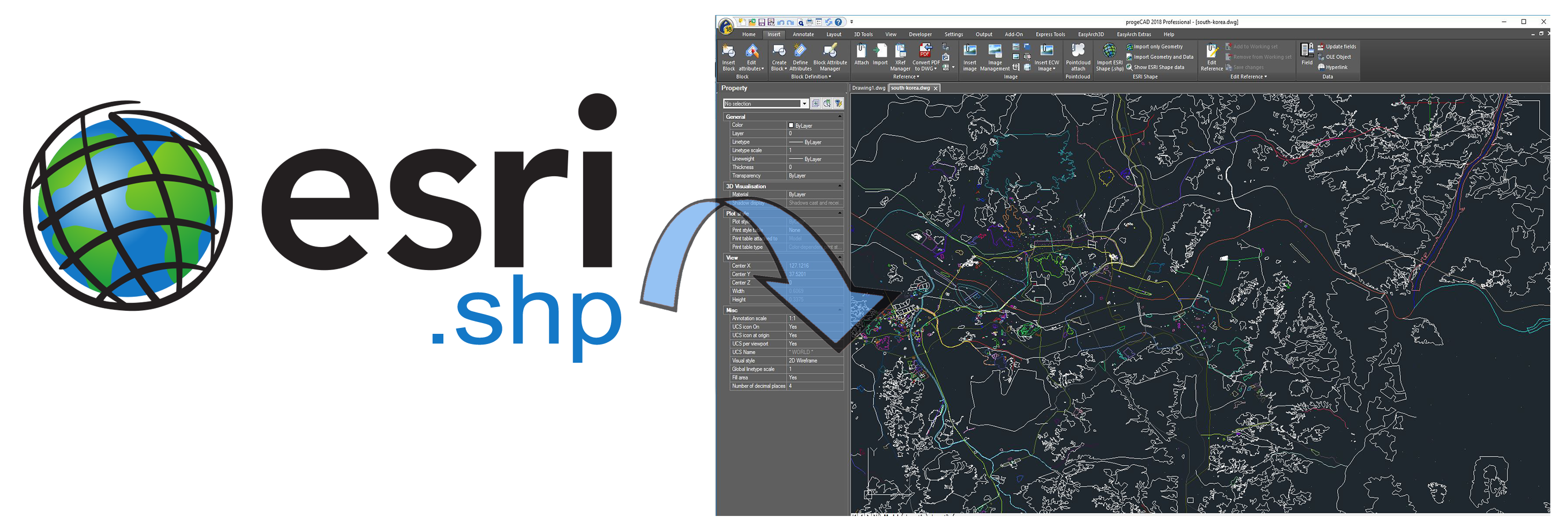Click the Undo arrow in quick access toolbar
Viewport: 1568px width, 531px height.
point(780,23)
